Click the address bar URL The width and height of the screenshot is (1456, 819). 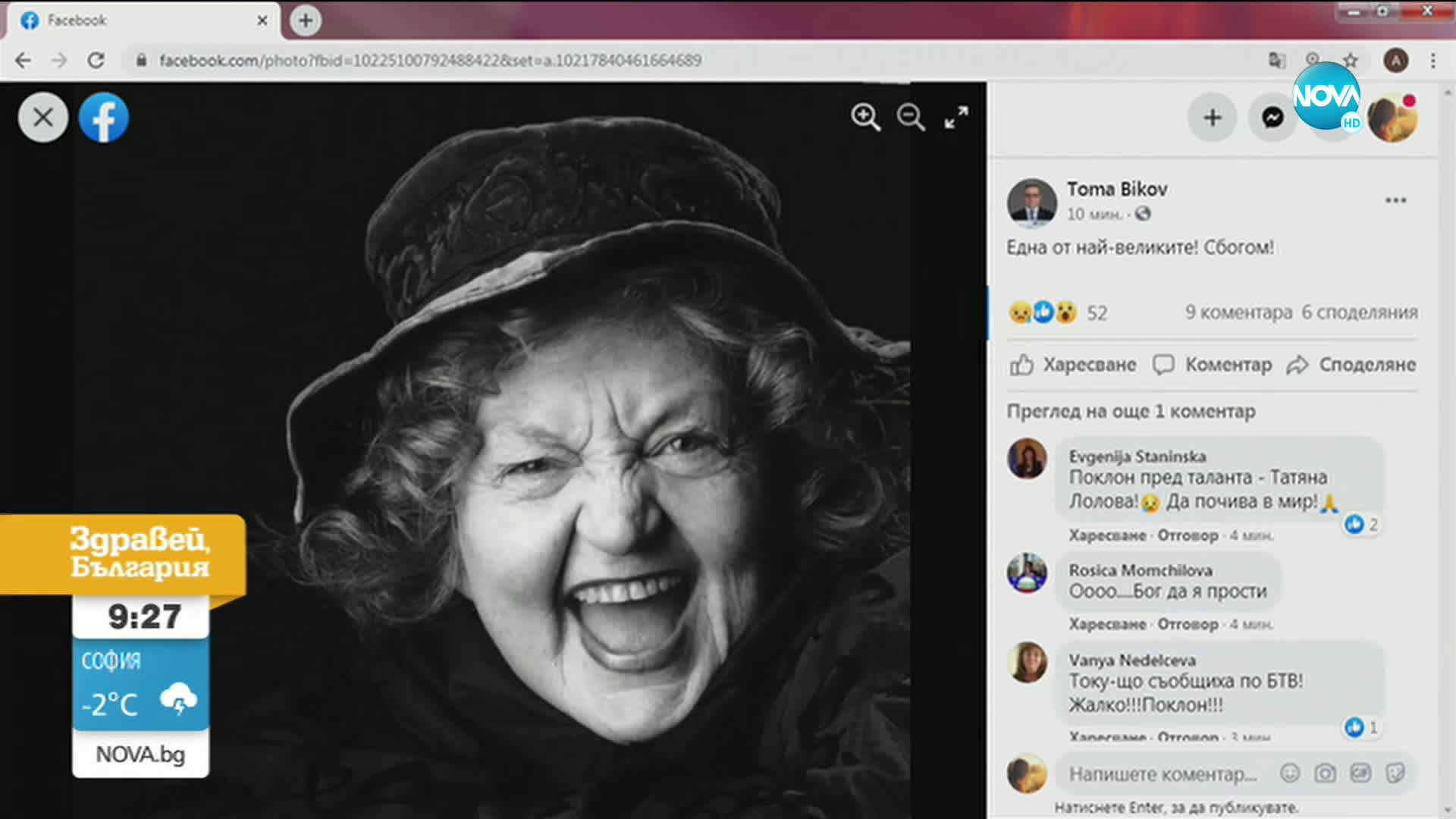[430, 61]
